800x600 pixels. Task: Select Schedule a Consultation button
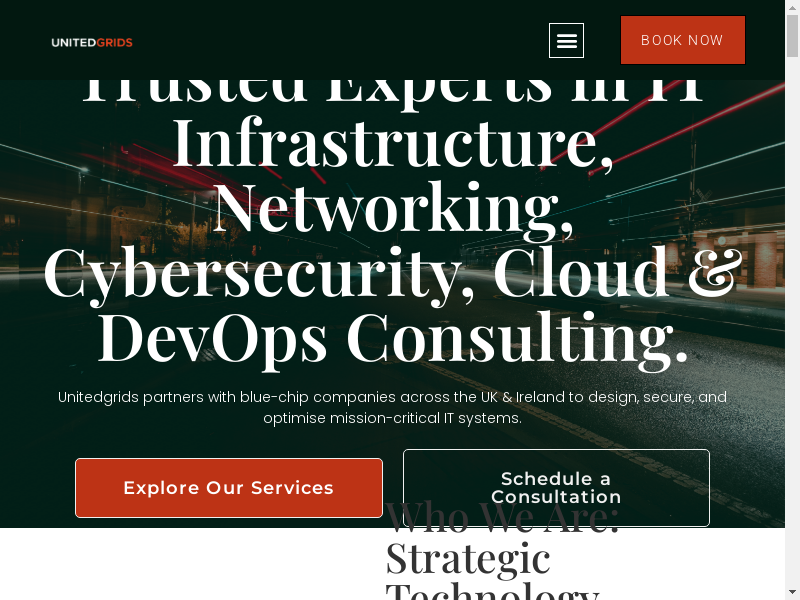point(556,488)
